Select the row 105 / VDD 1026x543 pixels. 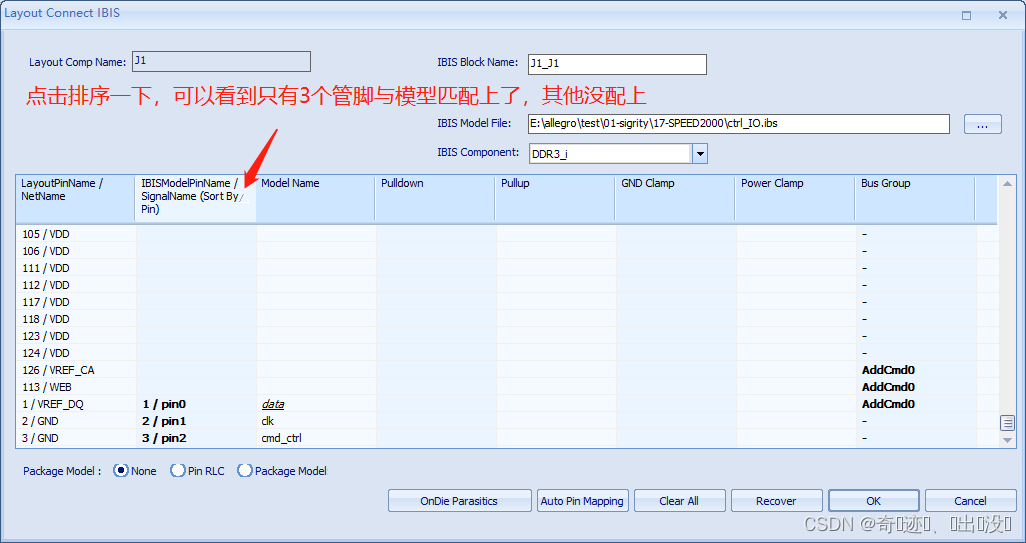[x=506, y=234]
